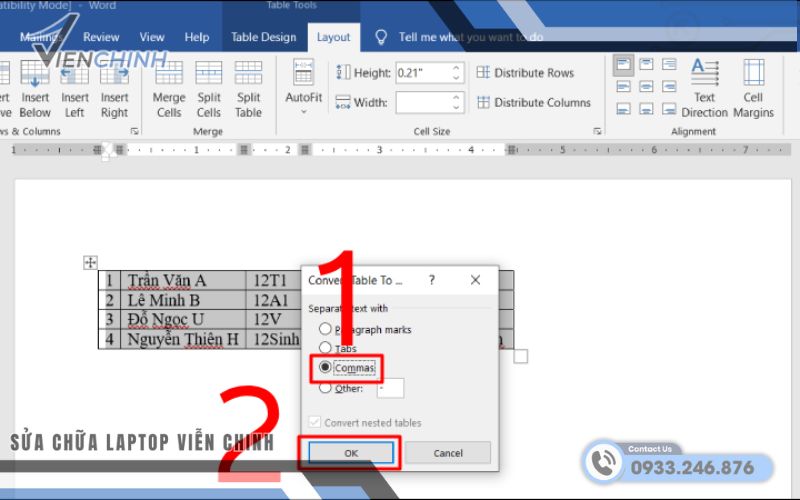The height and width of the screenshot is (500, 800).
Task: Click table cell Nguyễn Thiện H
Action: pos(183,339)
